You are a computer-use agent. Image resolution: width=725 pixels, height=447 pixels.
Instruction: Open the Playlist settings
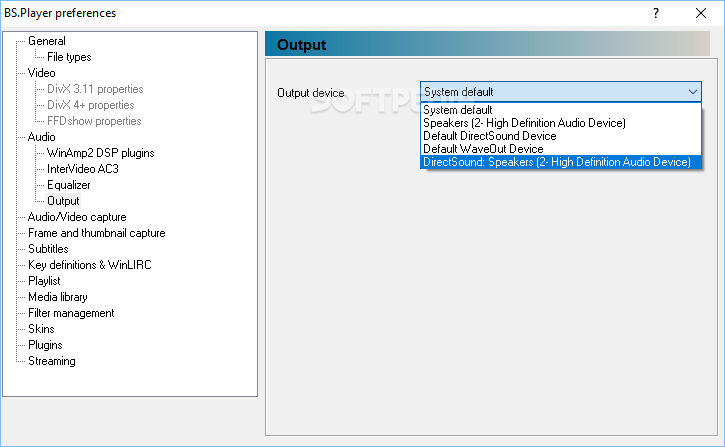pos(44,281)
